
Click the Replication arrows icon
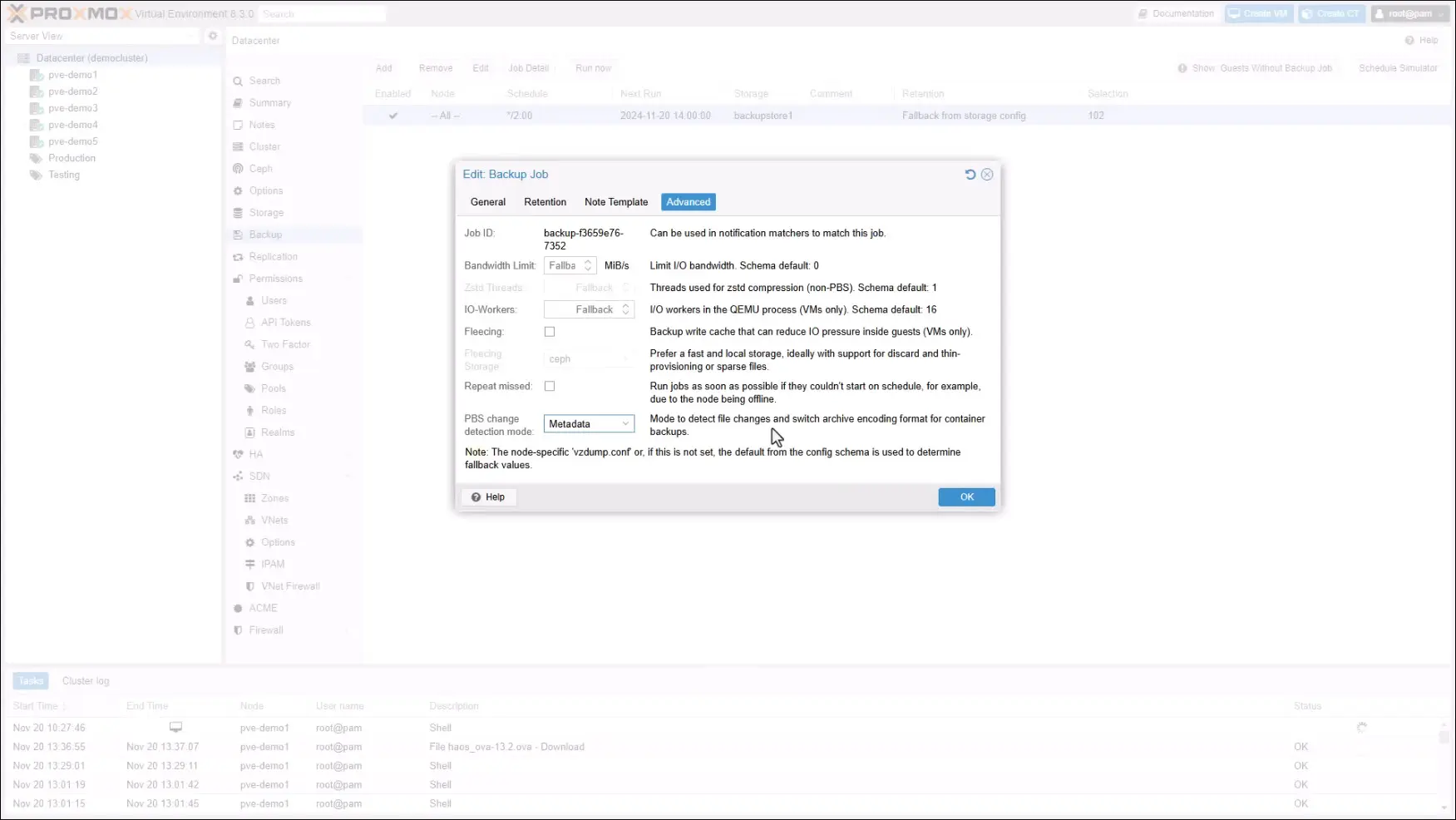tap(238, 257)
